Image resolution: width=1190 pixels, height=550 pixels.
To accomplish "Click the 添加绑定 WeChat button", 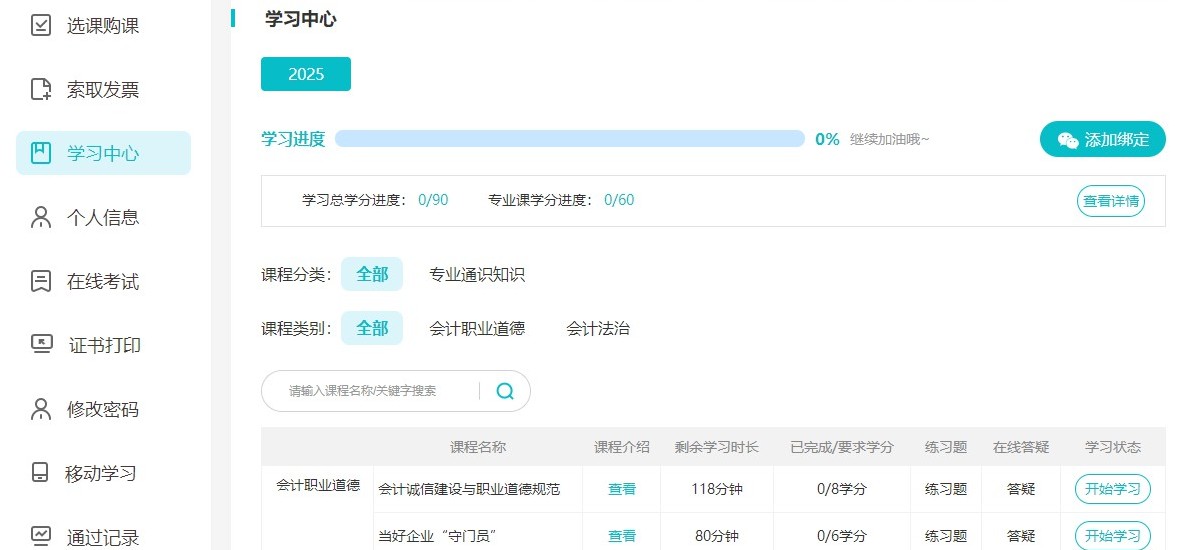I will [1102, 140].
